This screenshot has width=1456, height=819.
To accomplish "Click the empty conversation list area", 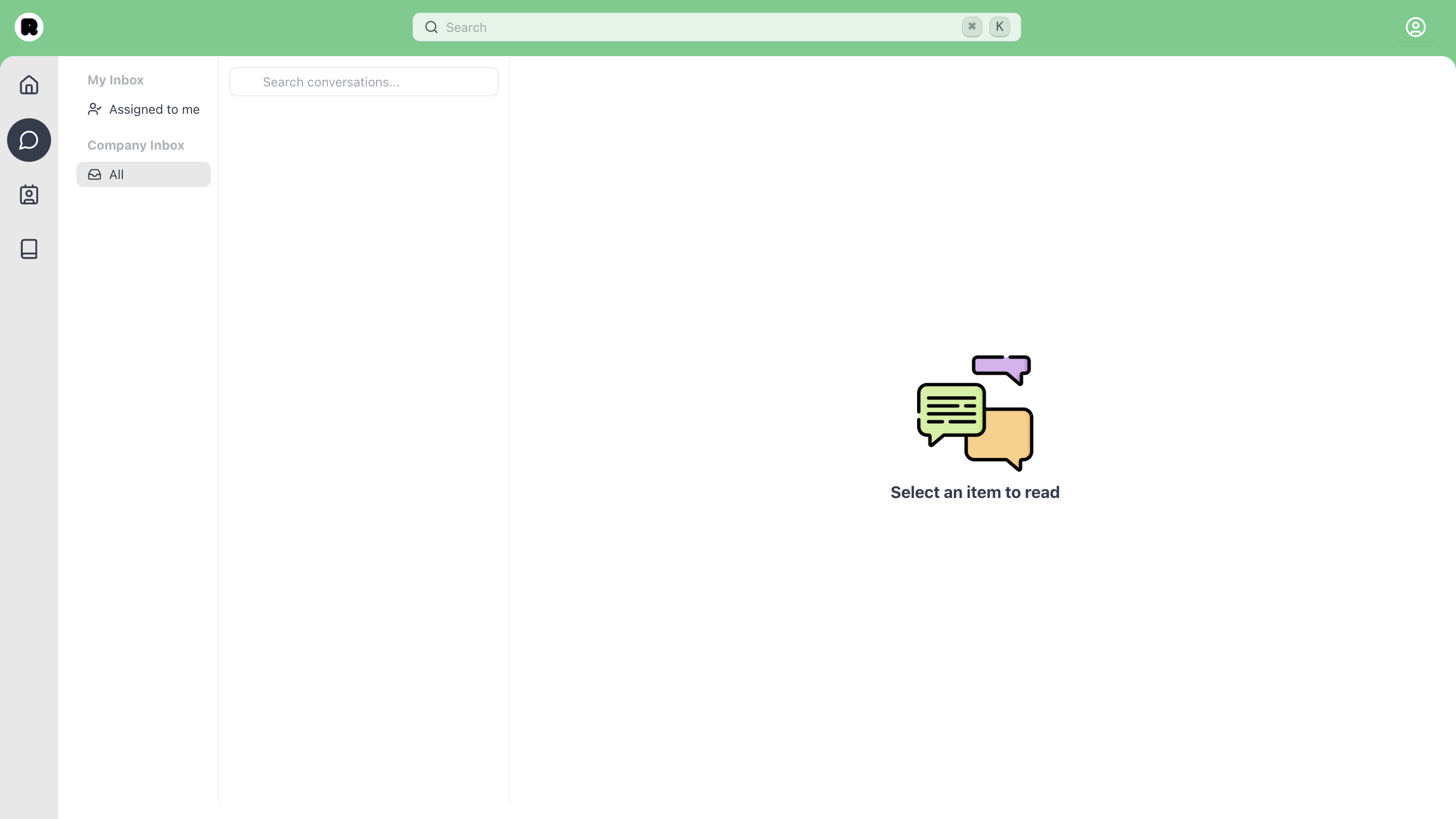I will pyautogui.click(x=363, y=396).
